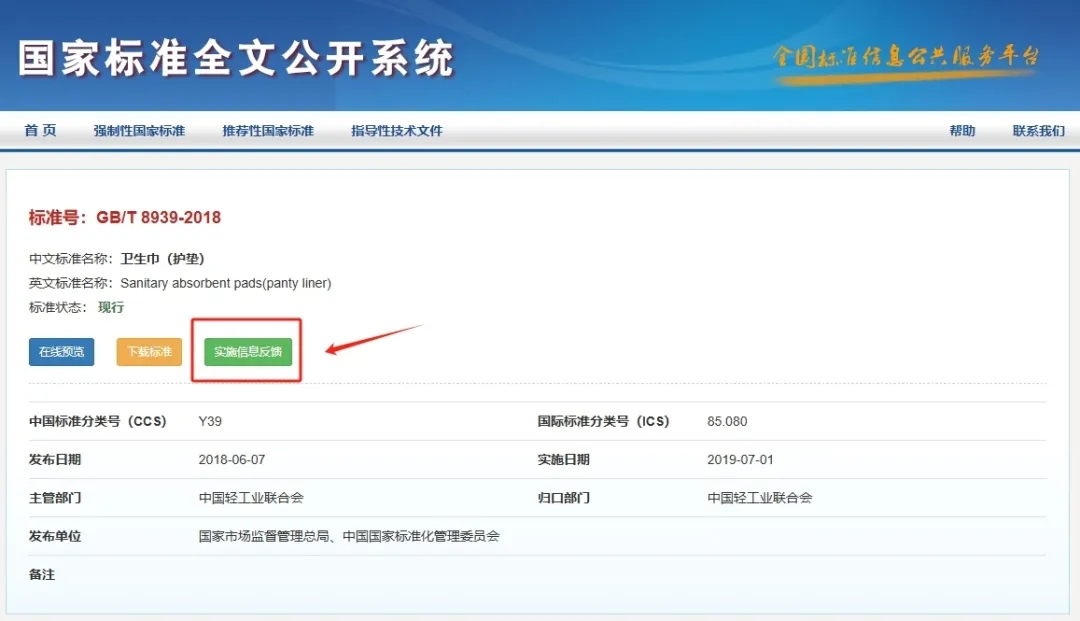Click the green 实施信息反馈 button

click(x=248, y=352)
